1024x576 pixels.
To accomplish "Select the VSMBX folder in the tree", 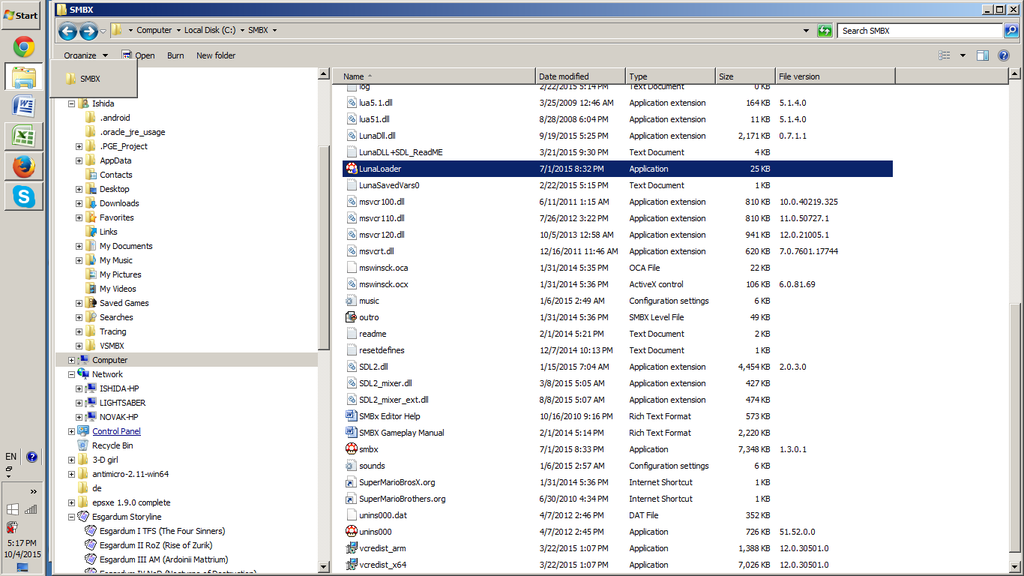I will point(112,345).
